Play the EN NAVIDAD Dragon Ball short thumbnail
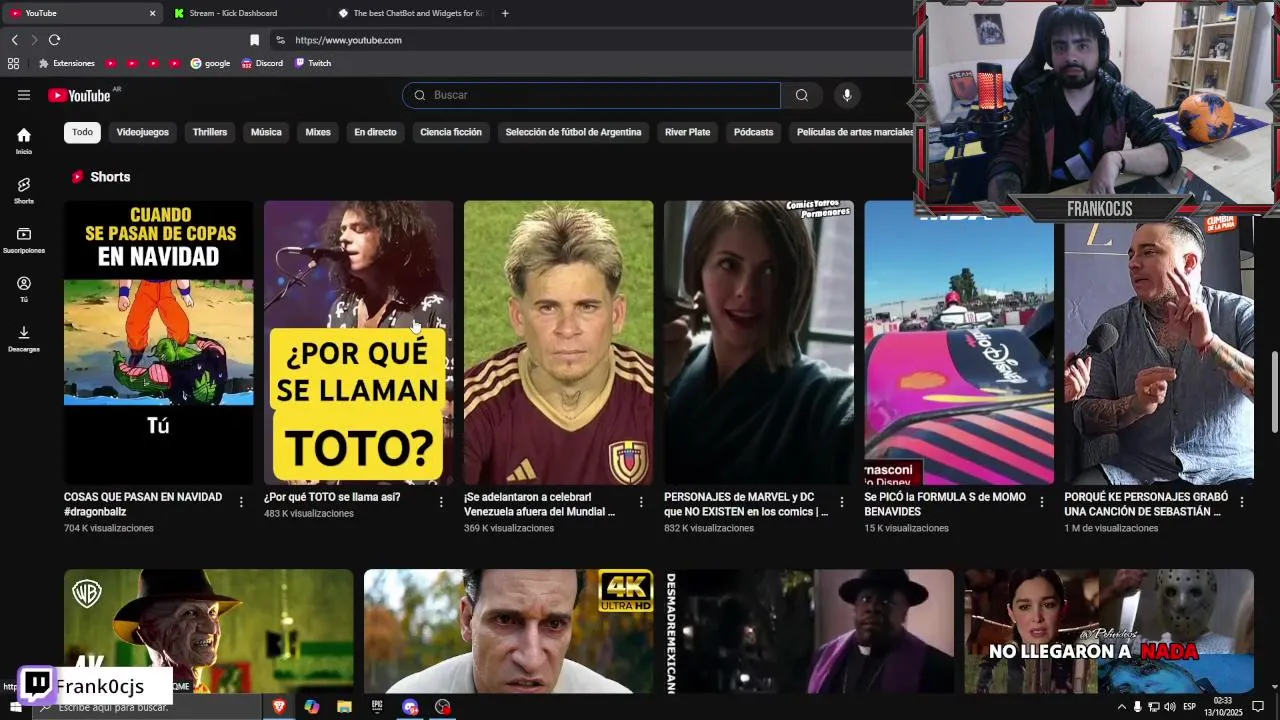Viewport: 1280px width, 720px height. pos(159,342)
